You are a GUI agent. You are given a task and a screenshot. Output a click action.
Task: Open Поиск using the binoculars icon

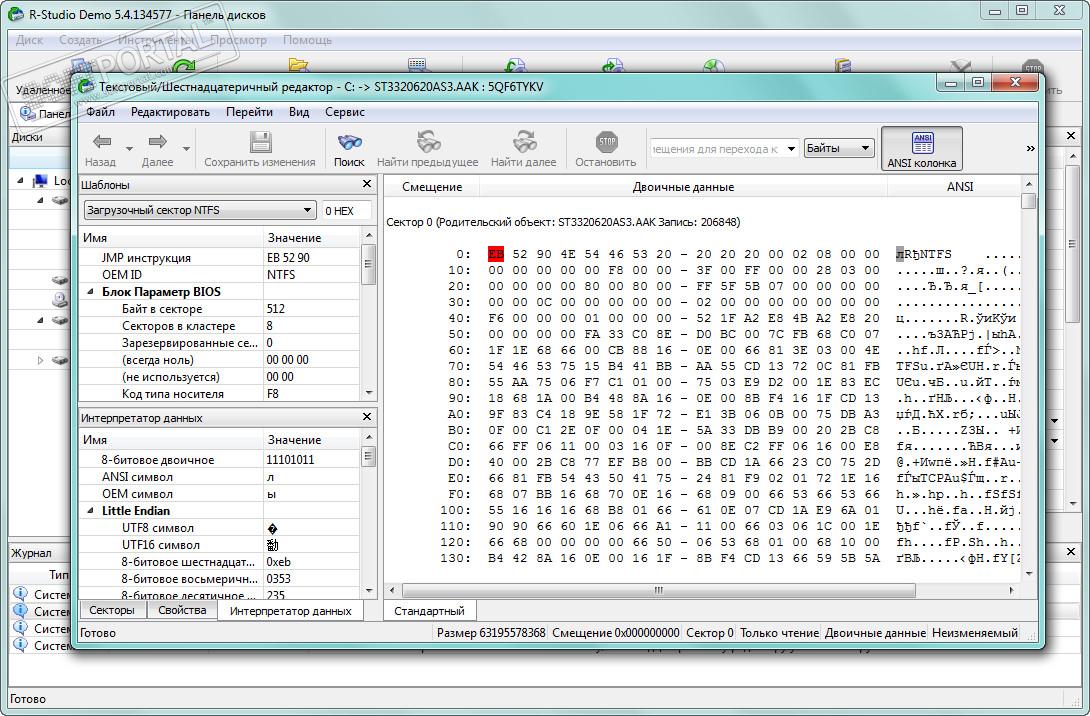349,142
